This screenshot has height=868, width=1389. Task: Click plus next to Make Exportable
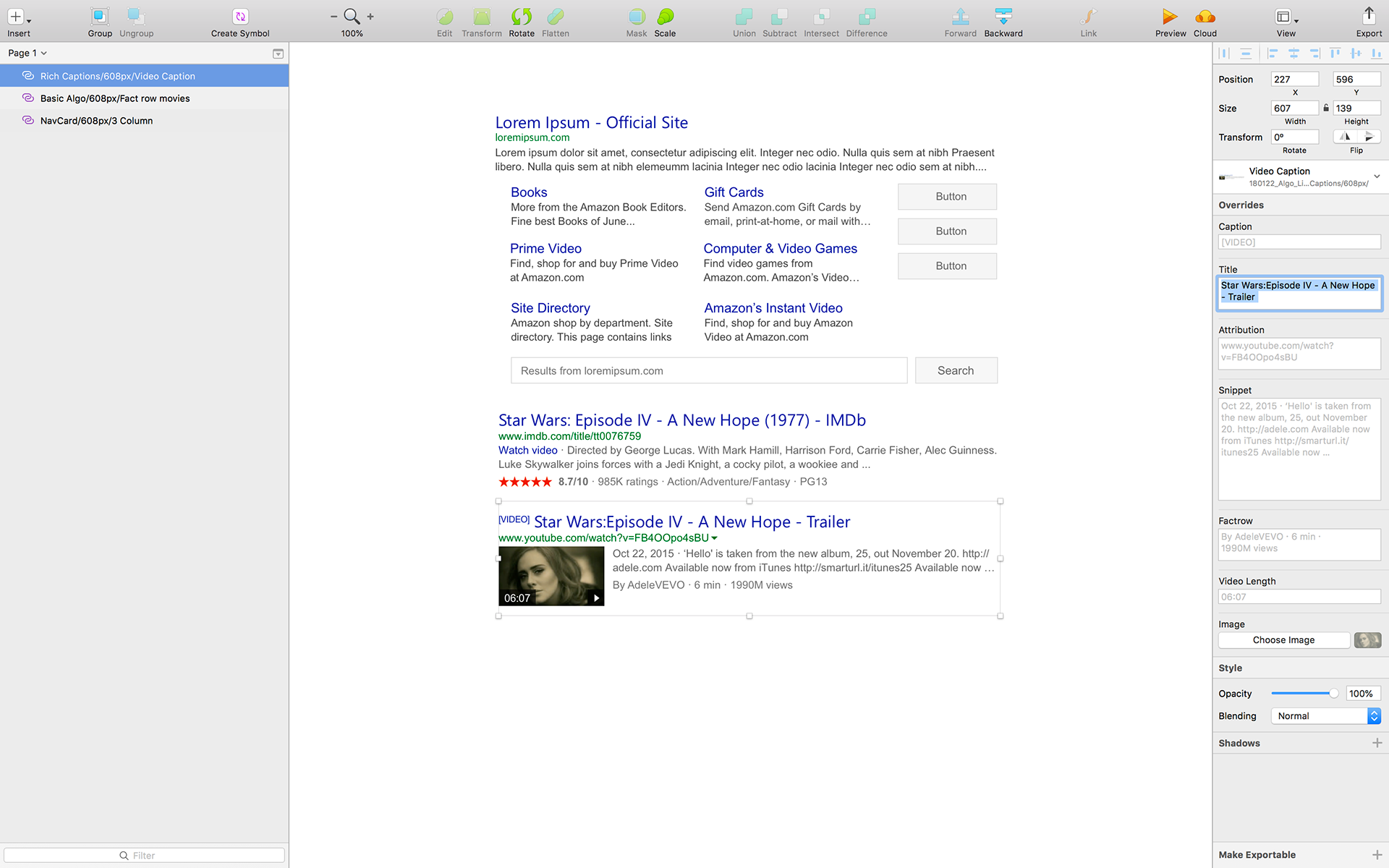(x=1377, y=855)
